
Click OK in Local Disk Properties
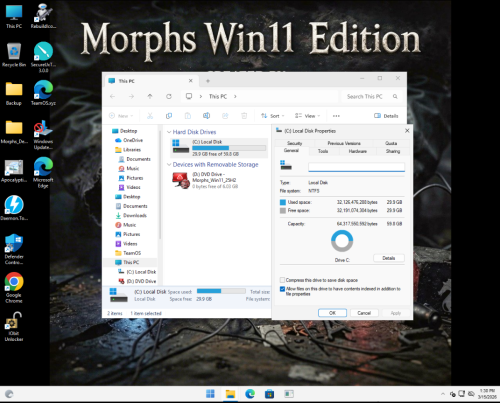[x=332, y=313]
